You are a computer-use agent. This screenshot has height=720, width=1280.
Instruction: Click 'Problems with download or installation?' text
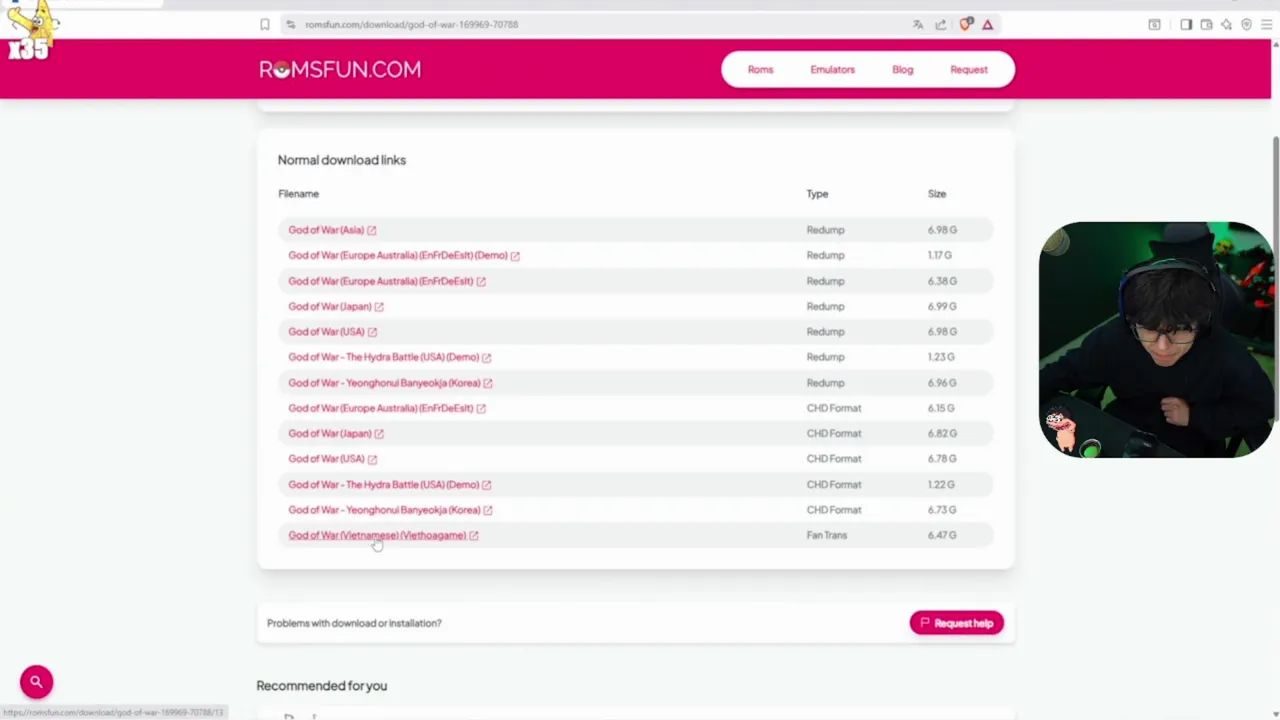pyautogui.click(x=354, y=623)
